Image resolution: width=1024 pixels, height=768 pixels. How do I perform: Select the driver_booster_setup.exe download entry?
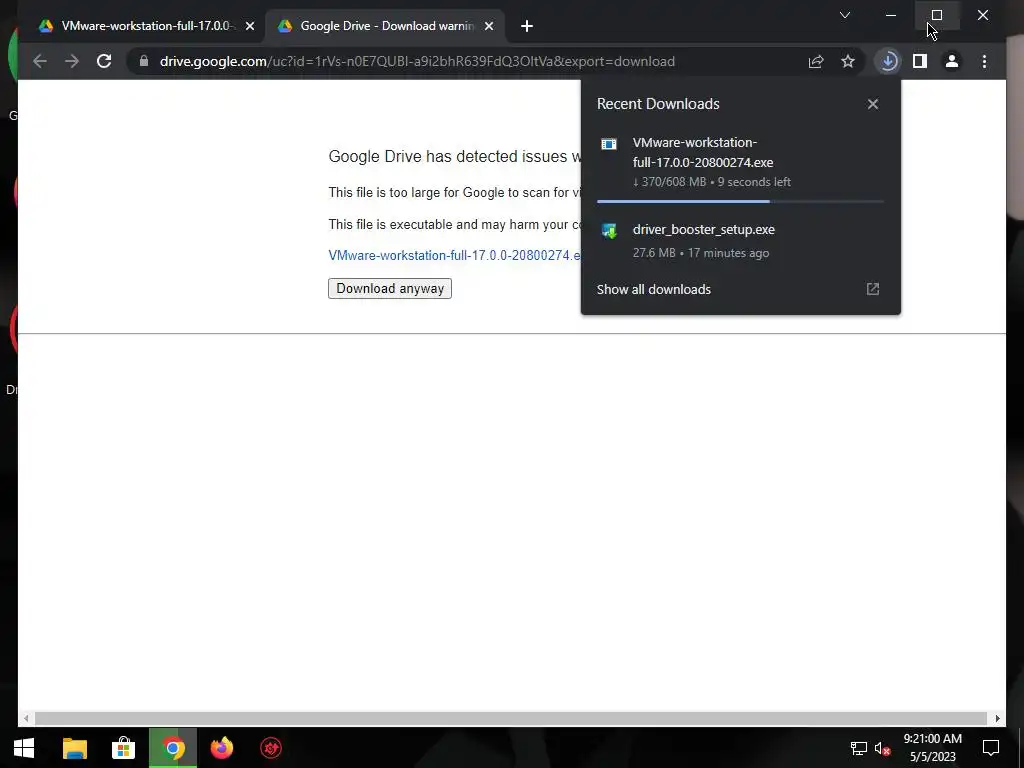(x=741, y=241)
